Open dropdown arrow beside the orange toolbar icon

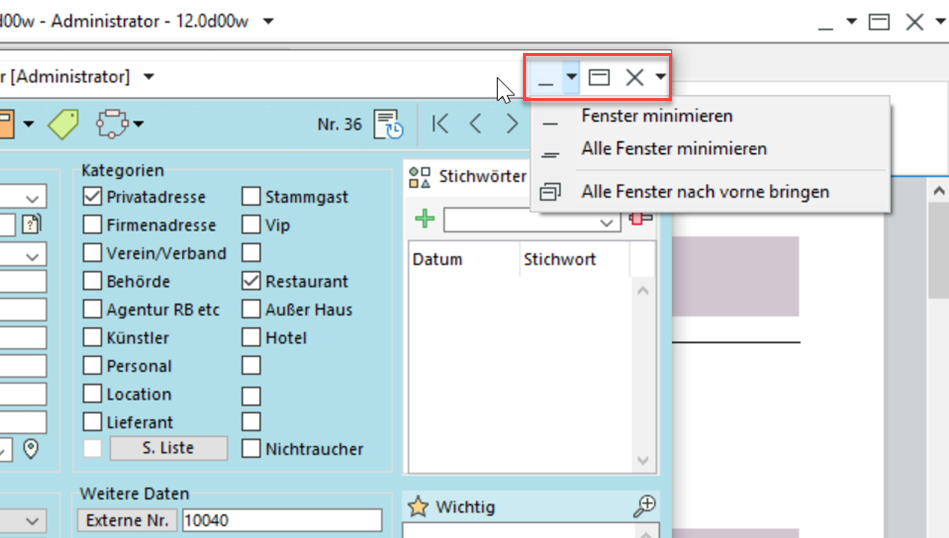click(29, 125)
